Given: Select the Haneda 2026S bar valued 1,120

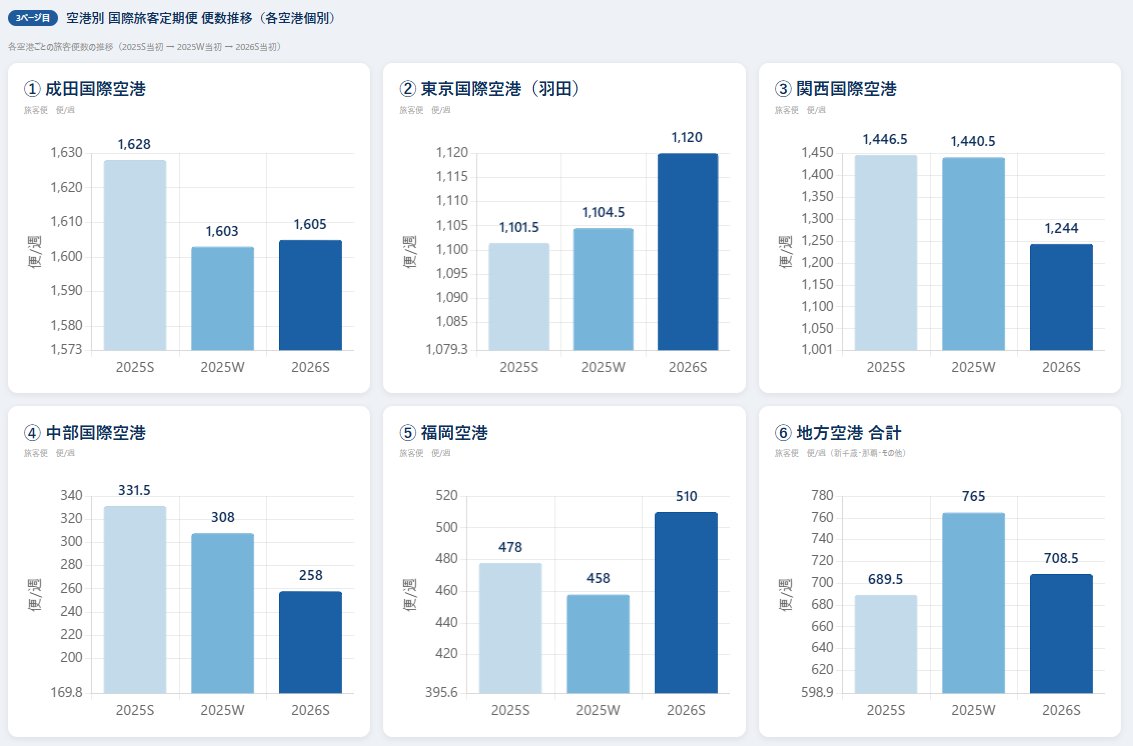Looking at the screenshot, I should [688, 252].
